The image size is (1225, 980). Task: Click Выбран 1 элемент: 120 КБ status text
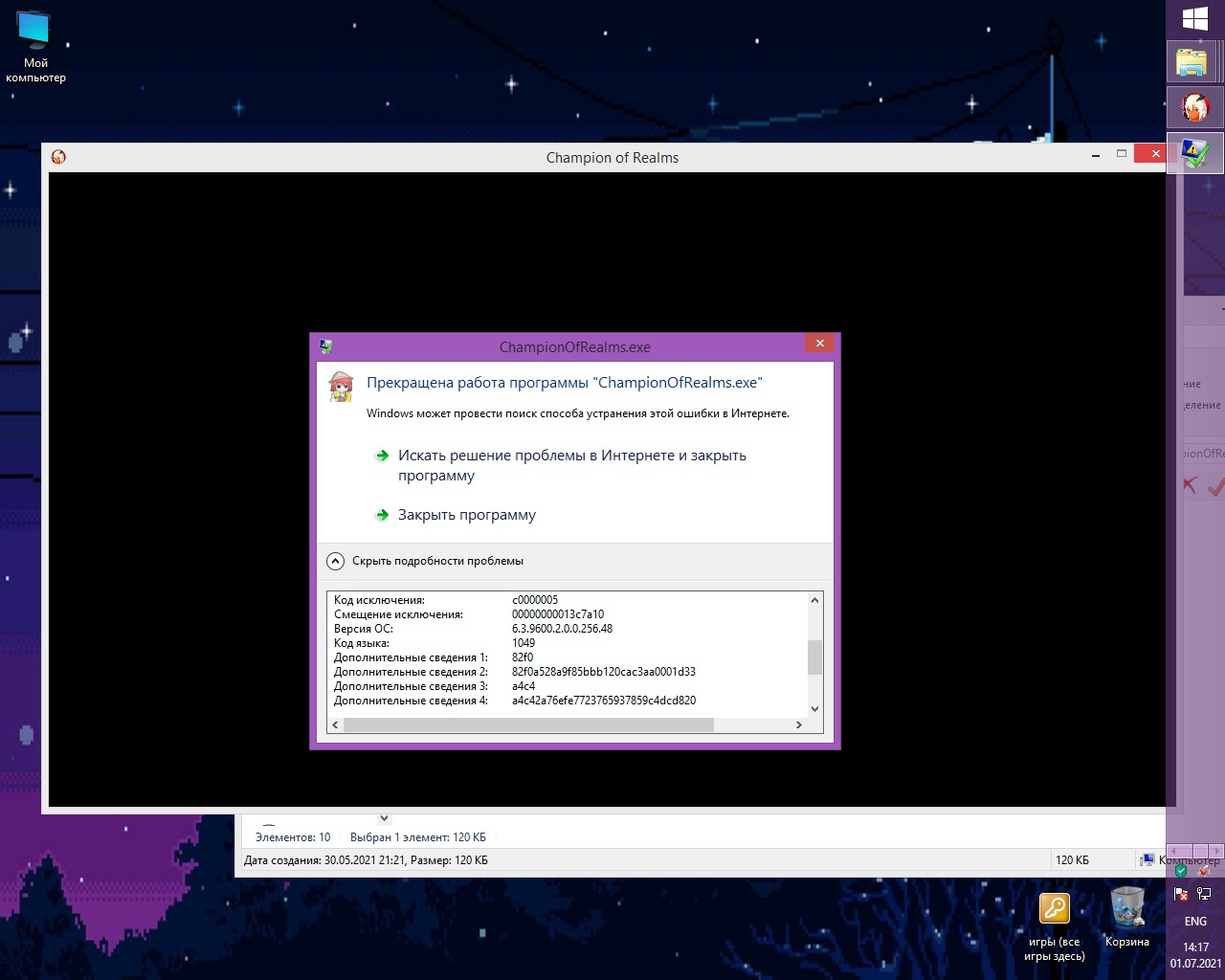[418, 837]
